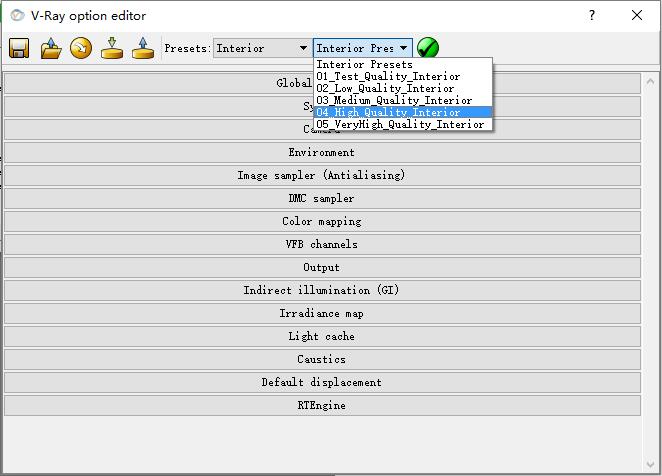Open the Indirect illumination (GI) rollout

click(322, 290)
